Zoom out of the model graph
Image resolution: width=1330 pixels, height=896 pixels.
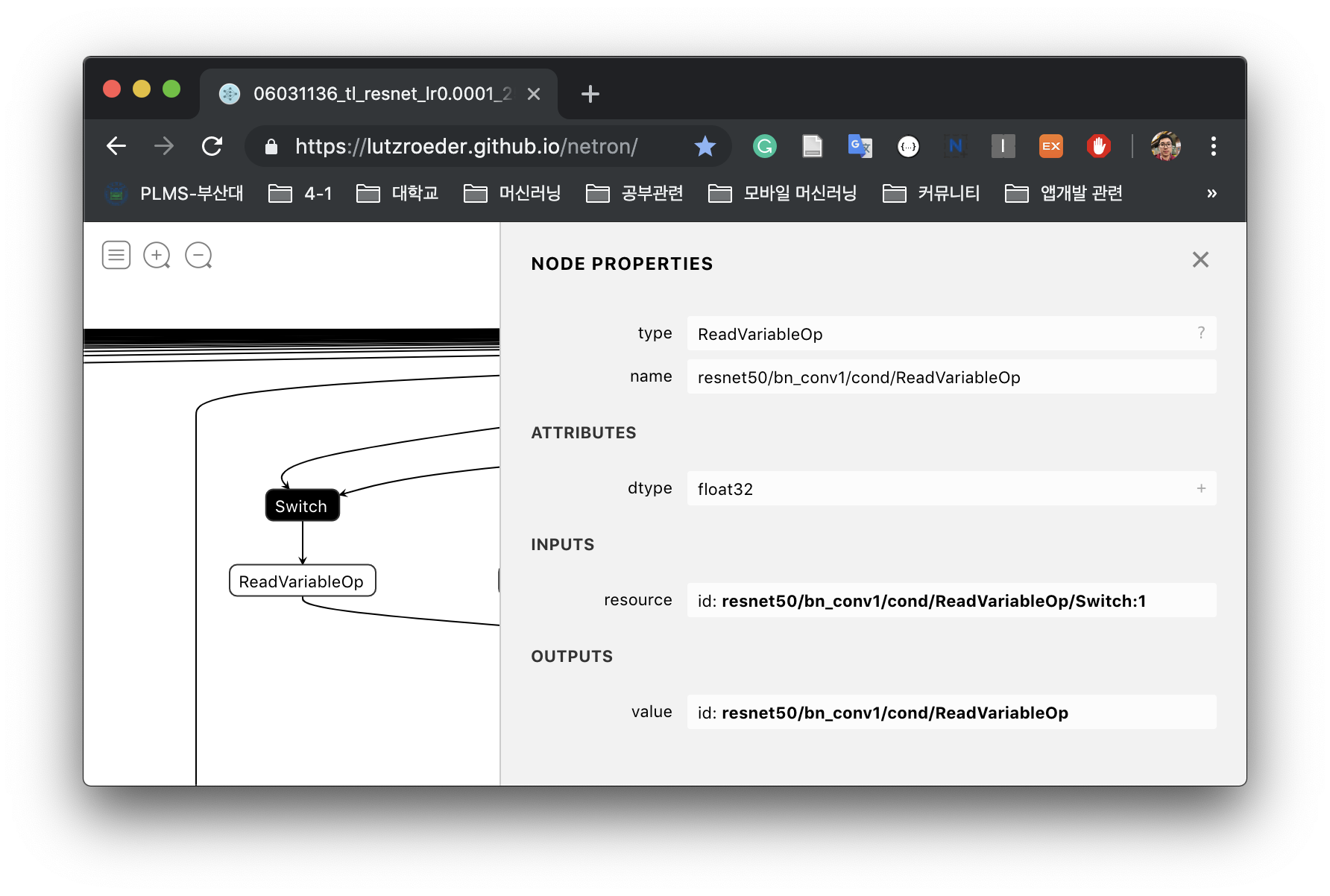(x=198, y=255)
